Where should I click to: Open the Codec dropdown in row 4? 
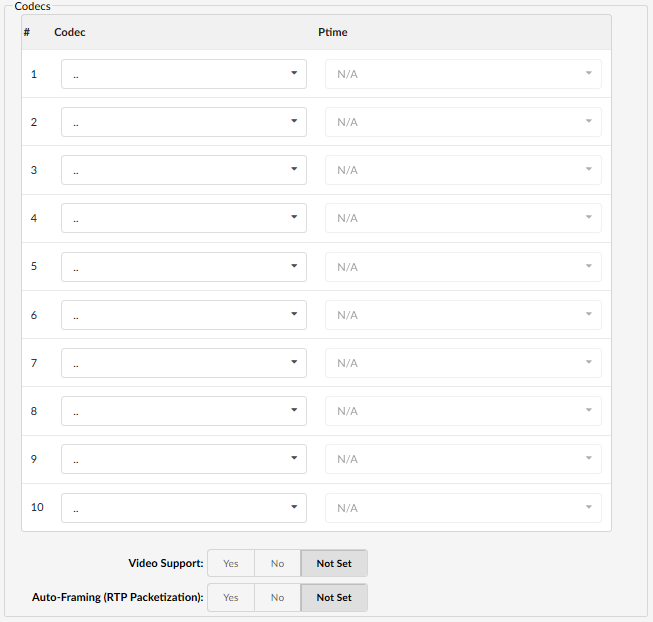(183, 218)
